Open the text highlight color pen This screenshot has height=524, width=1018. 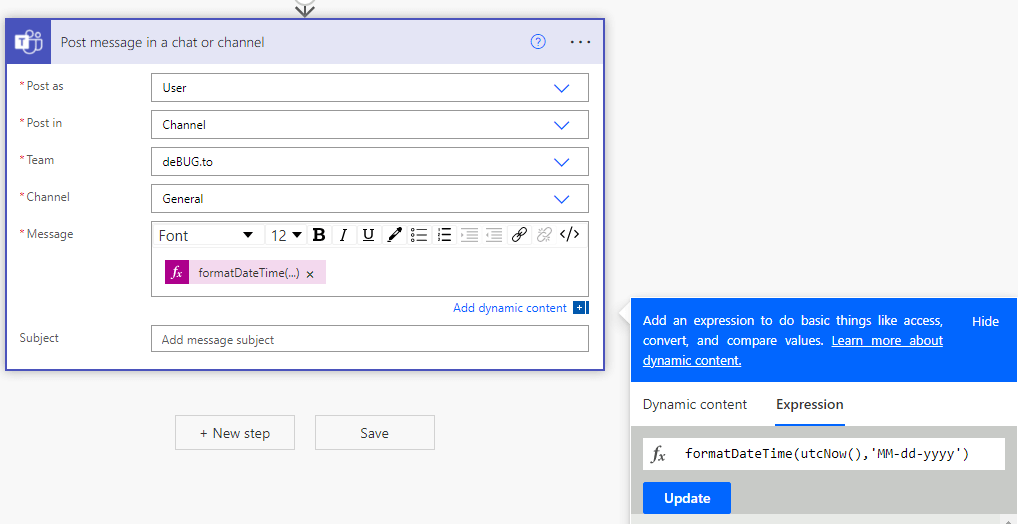(394, 235)
